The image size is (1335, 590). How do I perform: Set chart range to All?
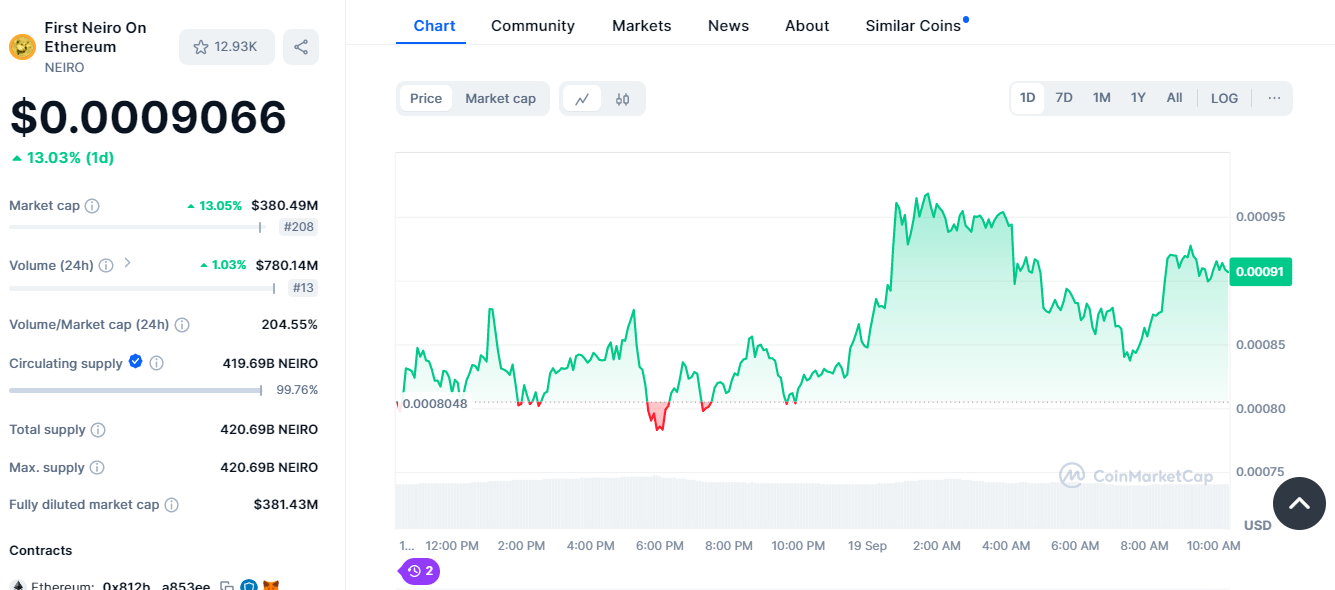(x=1174, y=98)
